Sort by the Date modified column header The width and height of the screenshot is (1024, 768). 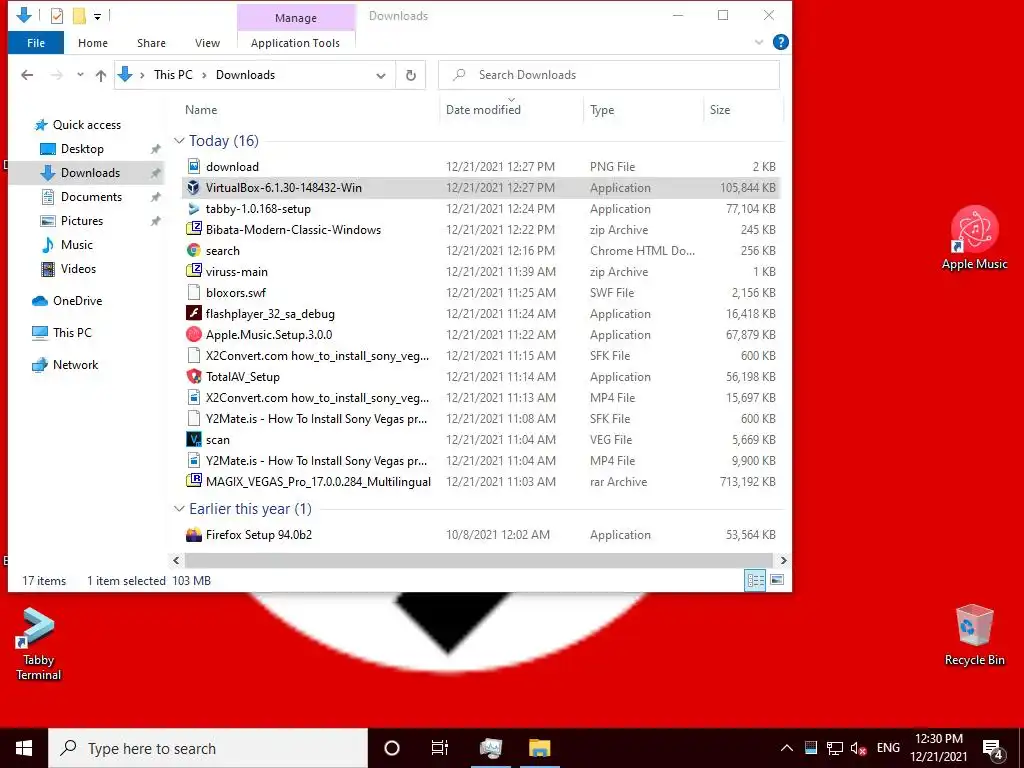coord(483,110)
